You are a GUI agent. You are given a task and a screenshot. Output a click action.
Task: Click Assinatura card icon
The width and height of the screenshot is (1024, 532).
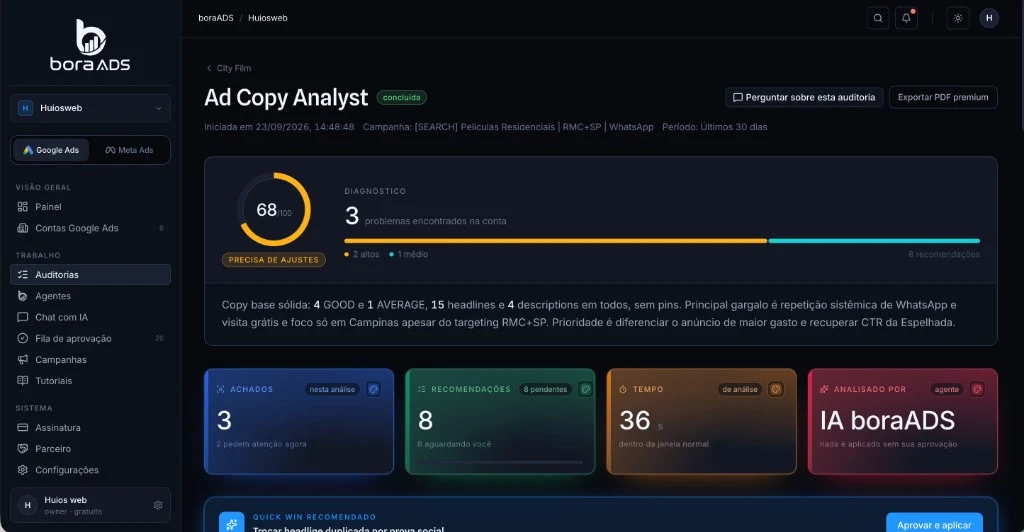[23, 428]
